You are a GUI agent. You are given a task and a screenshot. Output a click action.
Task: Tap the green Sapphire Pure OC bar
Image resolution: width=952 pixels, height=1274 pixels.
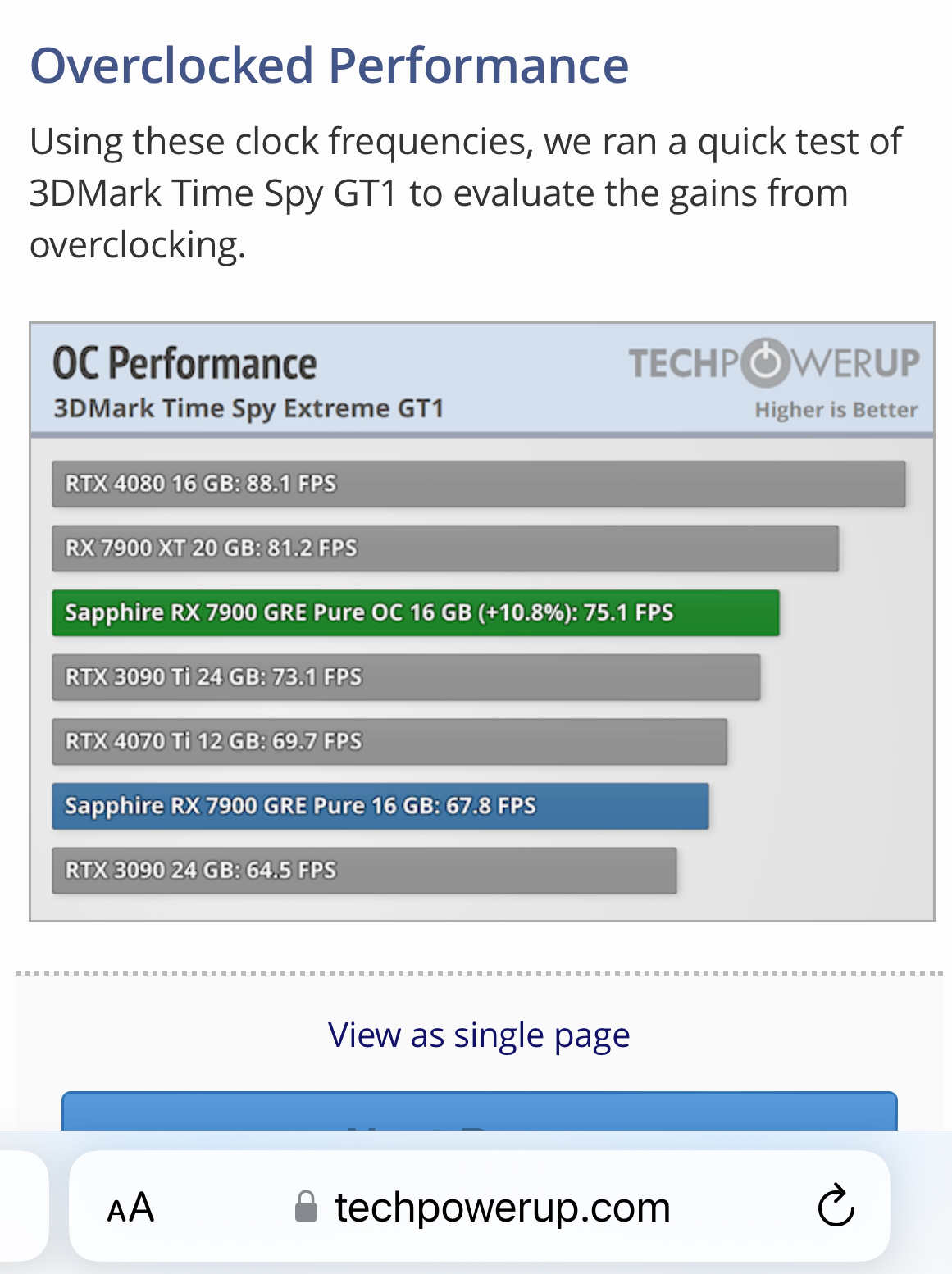click(416, 613)
